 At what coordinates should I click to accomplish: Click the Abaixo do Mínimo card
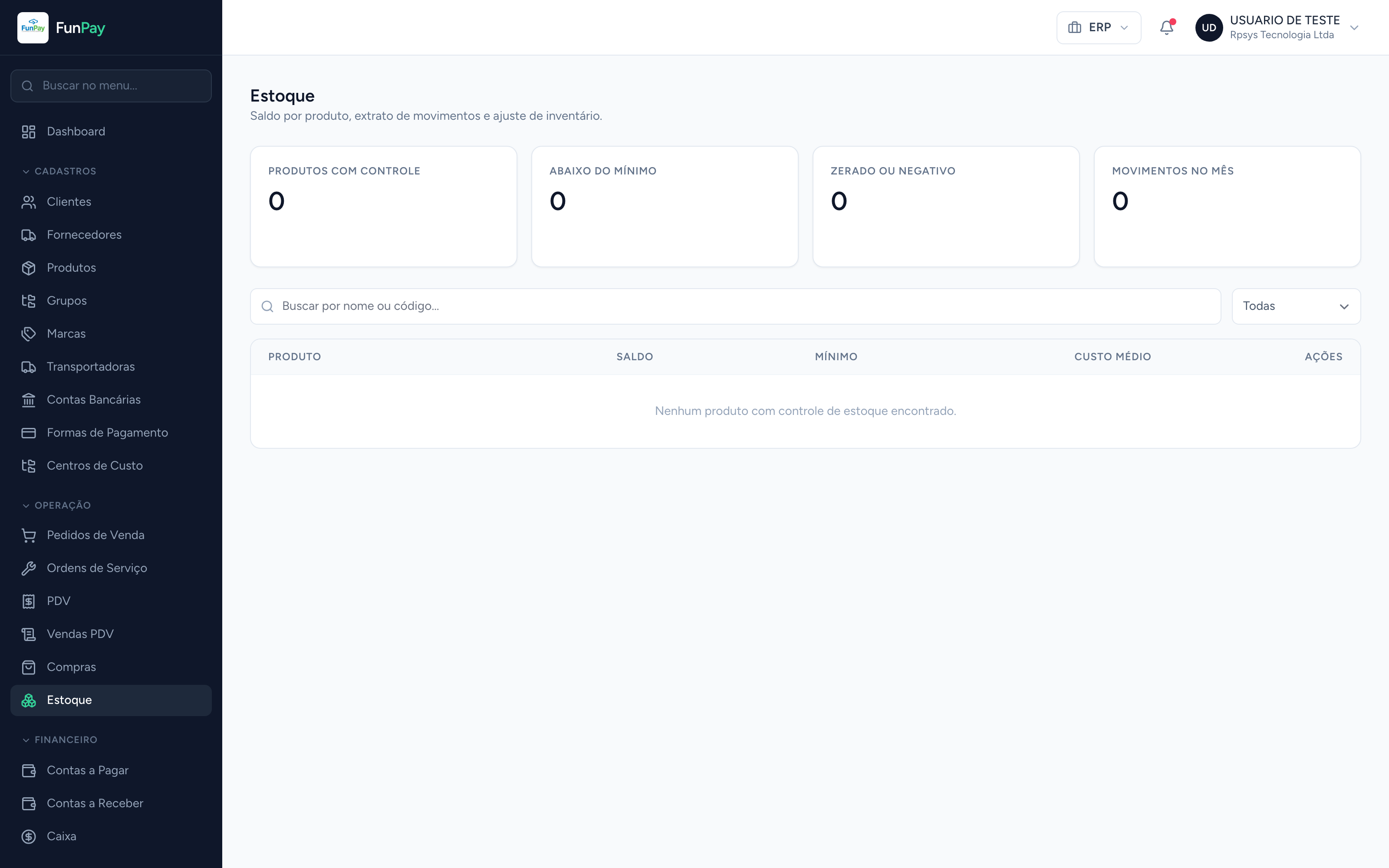point(665,207)
